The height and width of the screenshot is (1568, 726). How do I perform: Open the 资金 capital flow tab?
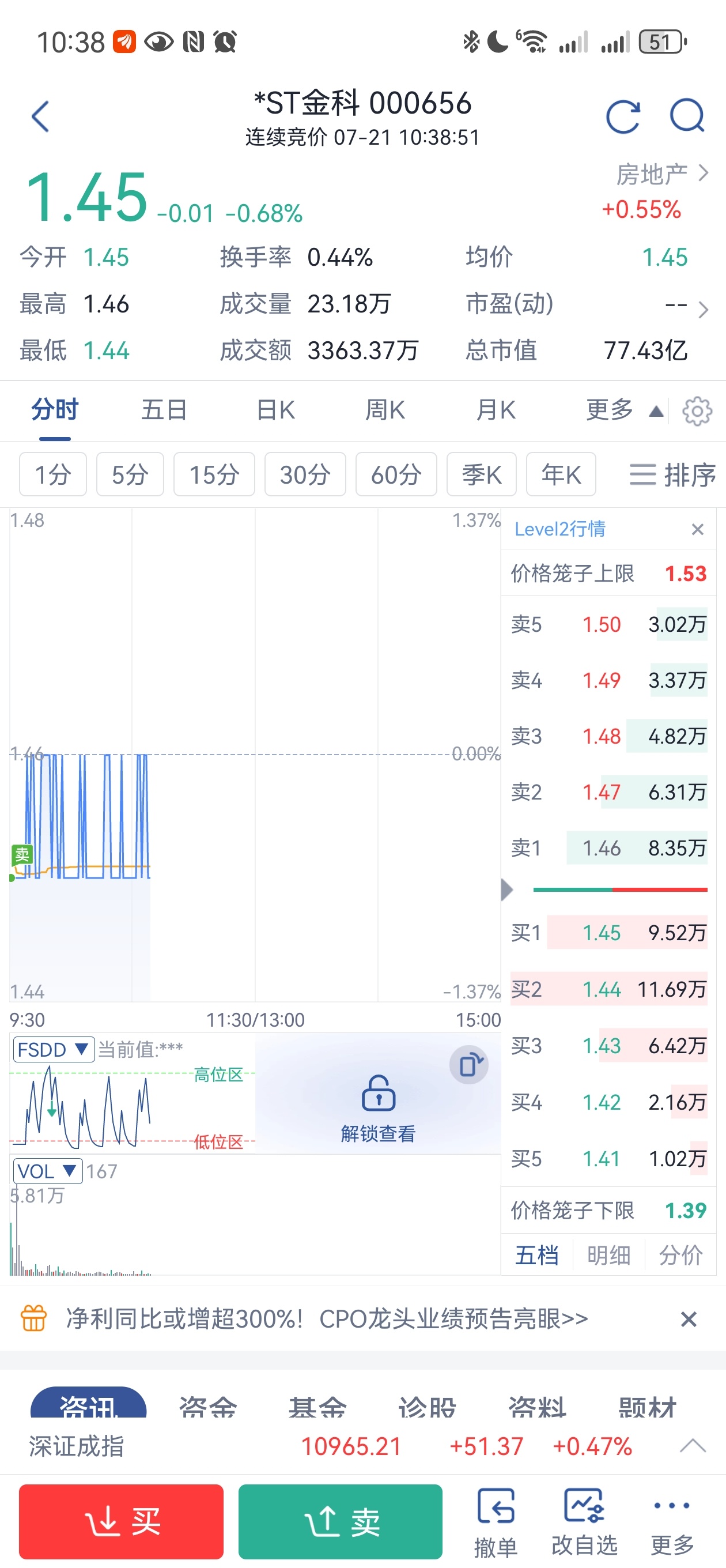coord(207,1406)
